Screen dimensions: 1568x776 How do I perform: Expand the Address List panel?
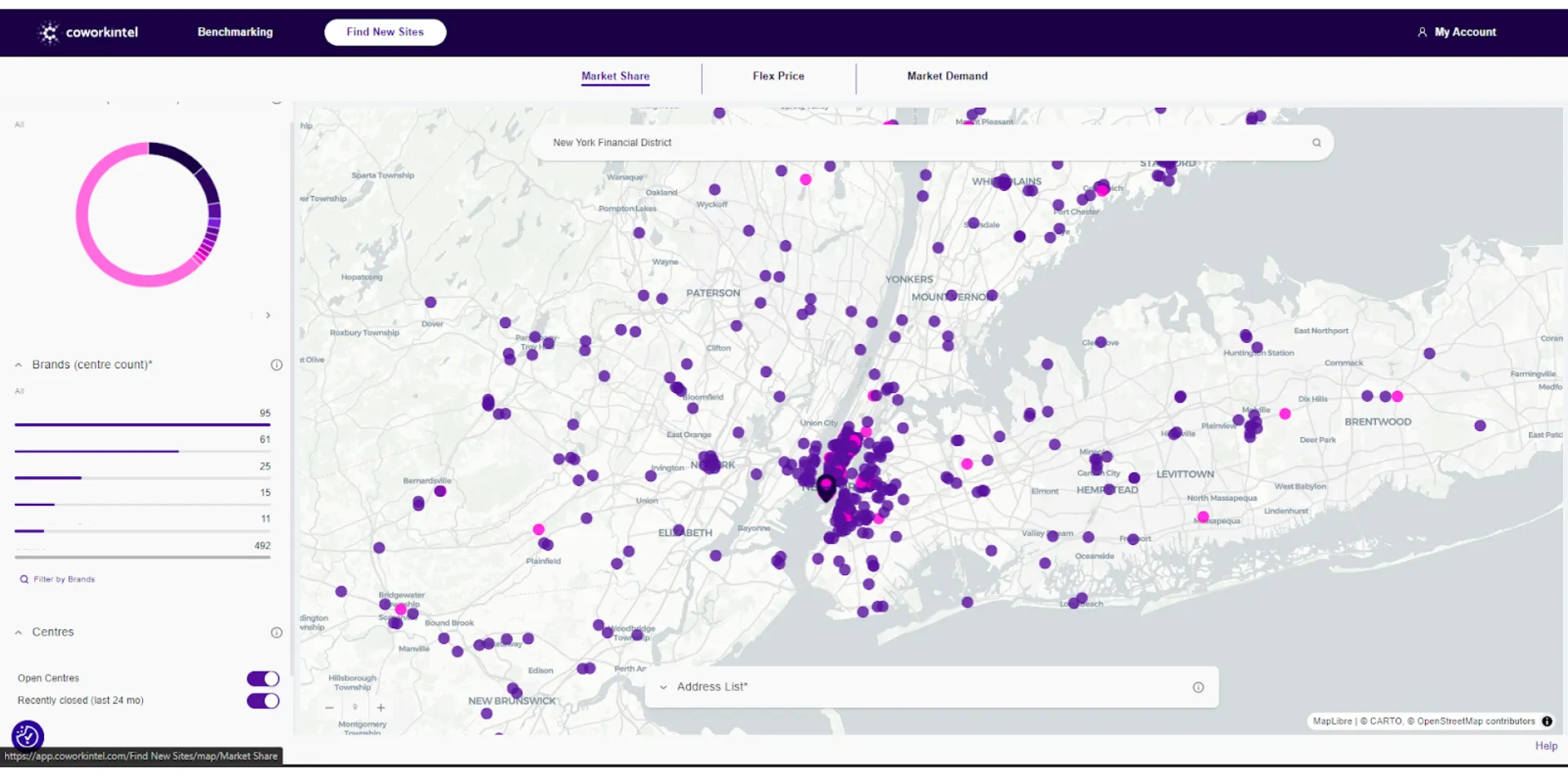[x=663, y=687]
